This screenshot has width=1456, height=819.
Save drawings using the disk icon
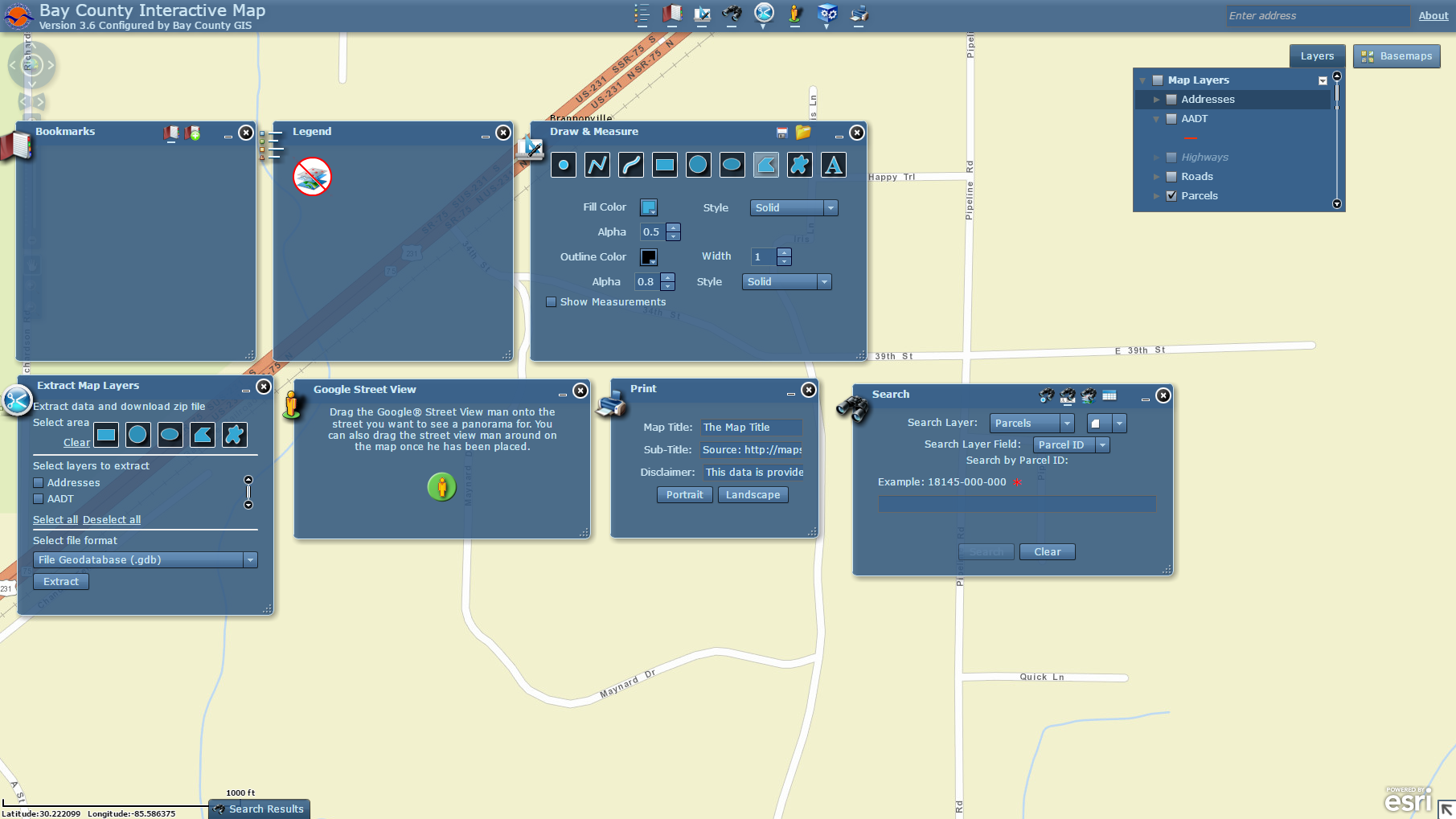pos(781,132)
